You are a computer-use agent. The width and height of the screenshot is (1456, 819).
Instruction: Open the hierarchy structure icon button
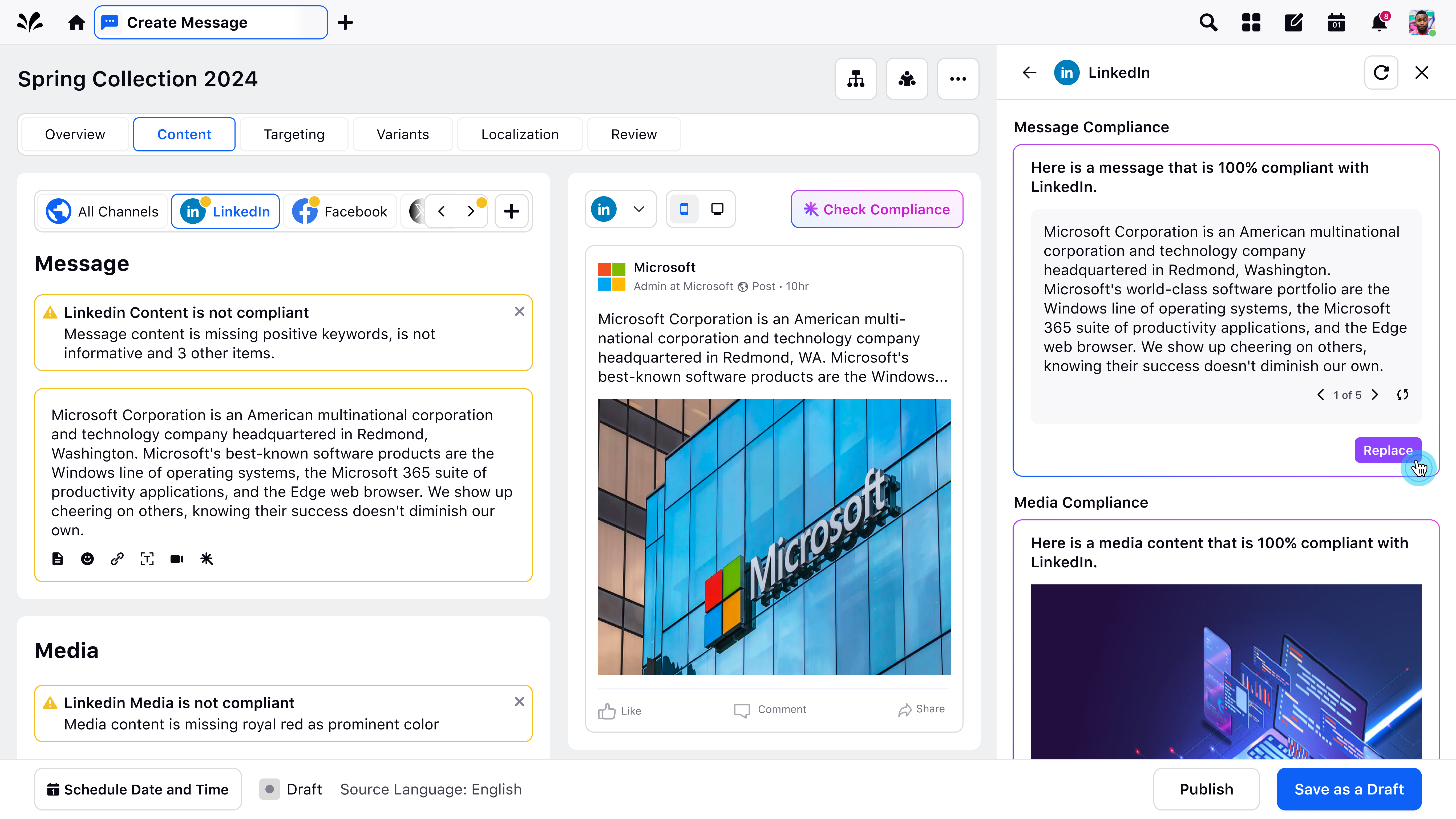(856, 79)
